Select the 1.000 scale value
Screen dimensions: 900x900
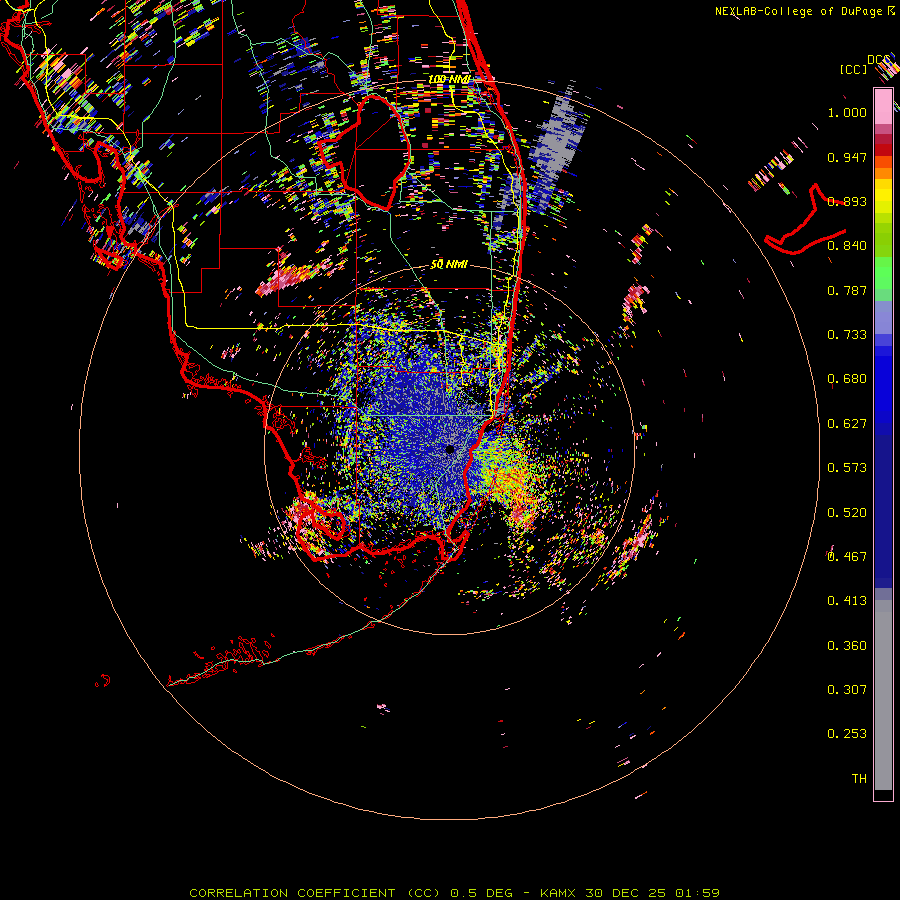pos(847,112)
